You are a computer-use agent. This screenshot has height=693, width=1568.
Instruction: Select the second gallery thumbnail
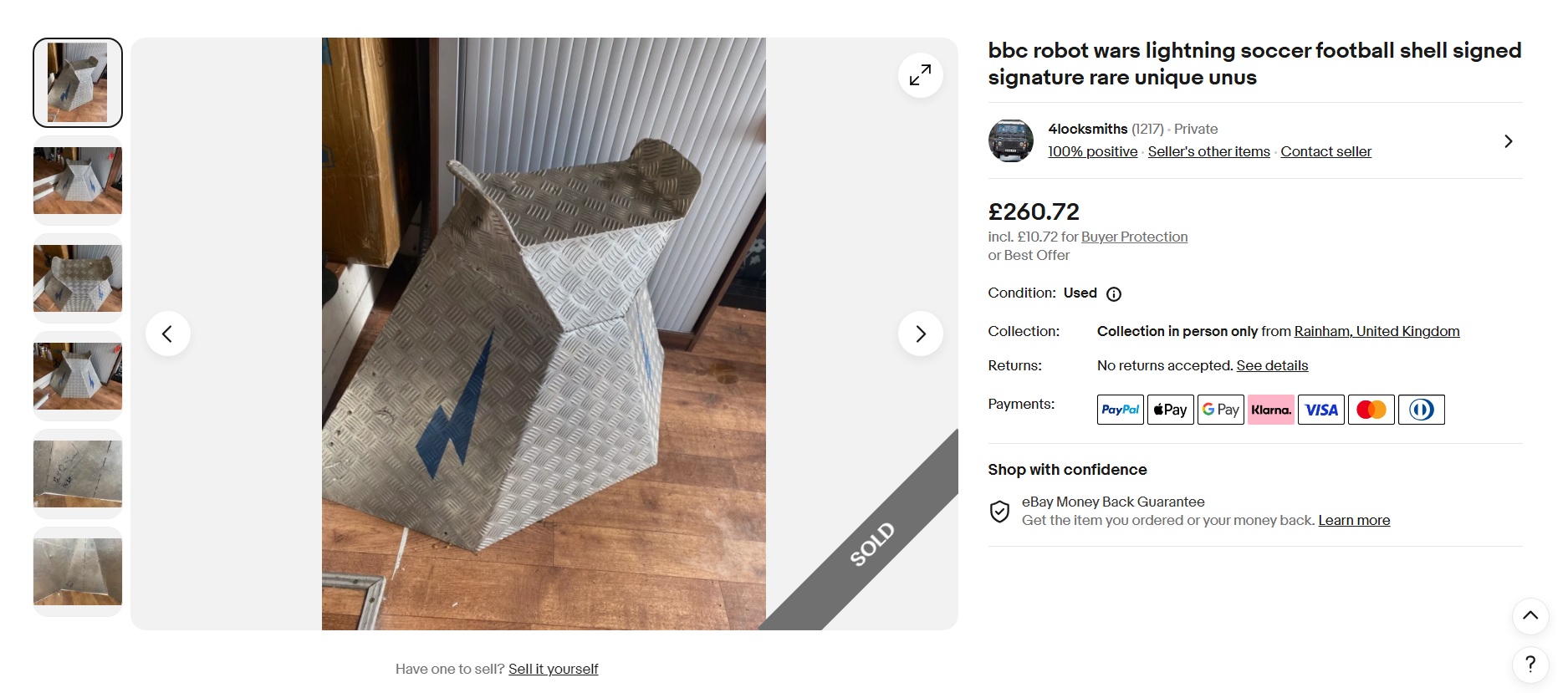pyautogui.click(x=78, y=181)
